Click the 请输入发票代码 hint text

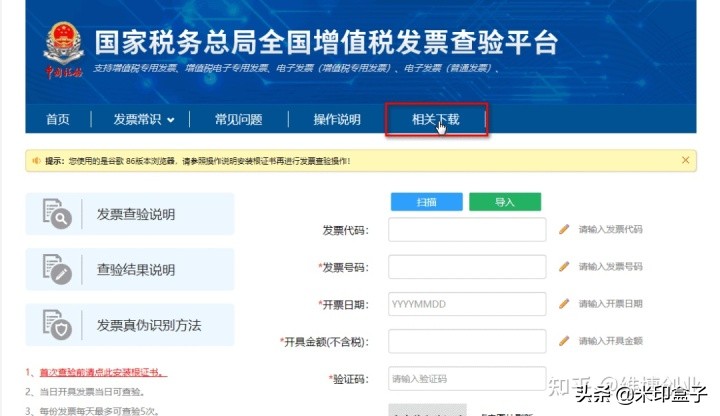pos(610,229)
